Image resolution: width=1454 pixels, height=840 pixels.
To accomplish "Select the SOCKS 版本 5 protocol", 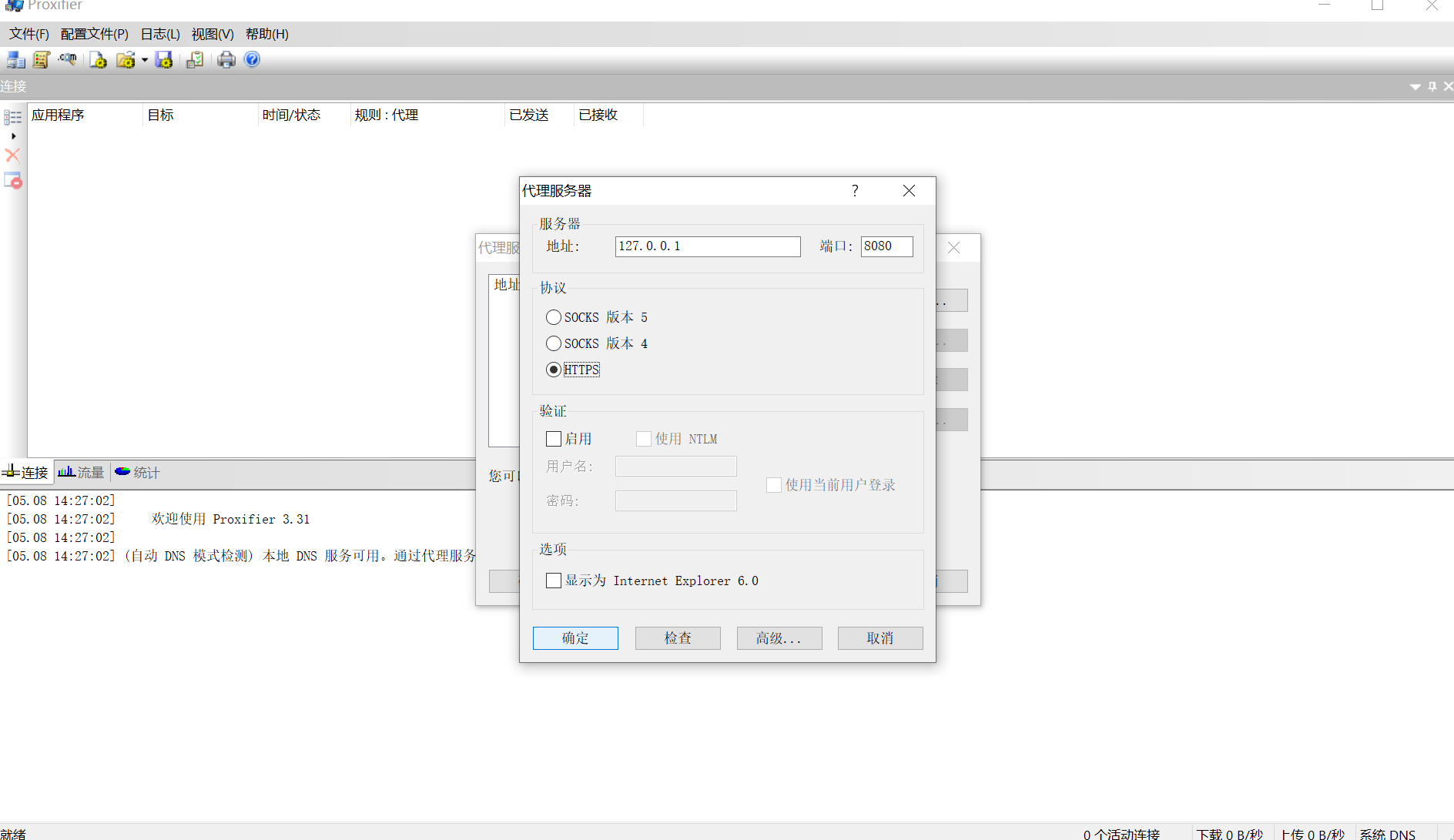I will pos(553,317).
